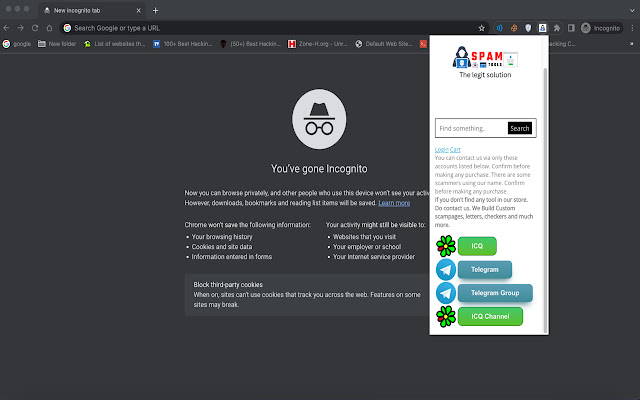Toggle the browser side panel icon

pyautogui.click(x=571, y=28)
